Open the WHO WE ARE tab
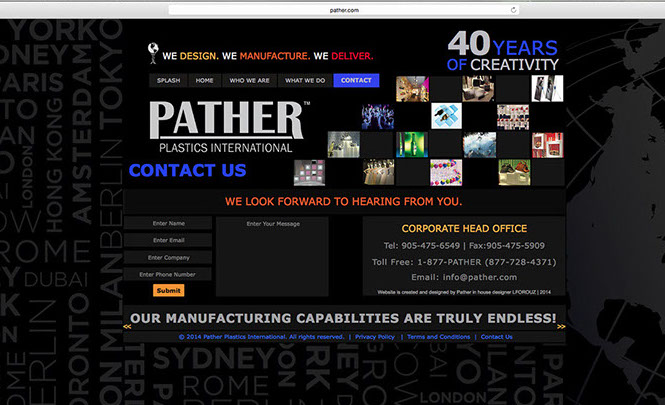 248,80
